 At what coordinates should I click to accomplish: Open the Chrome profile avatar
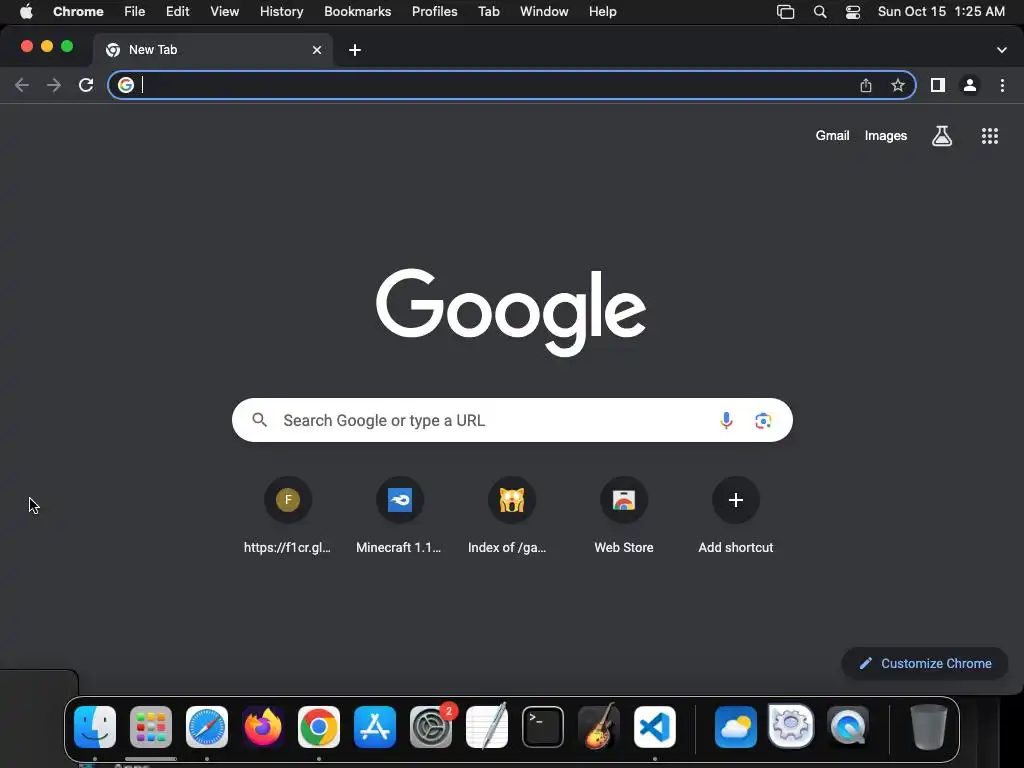click(x=970, y=85)
